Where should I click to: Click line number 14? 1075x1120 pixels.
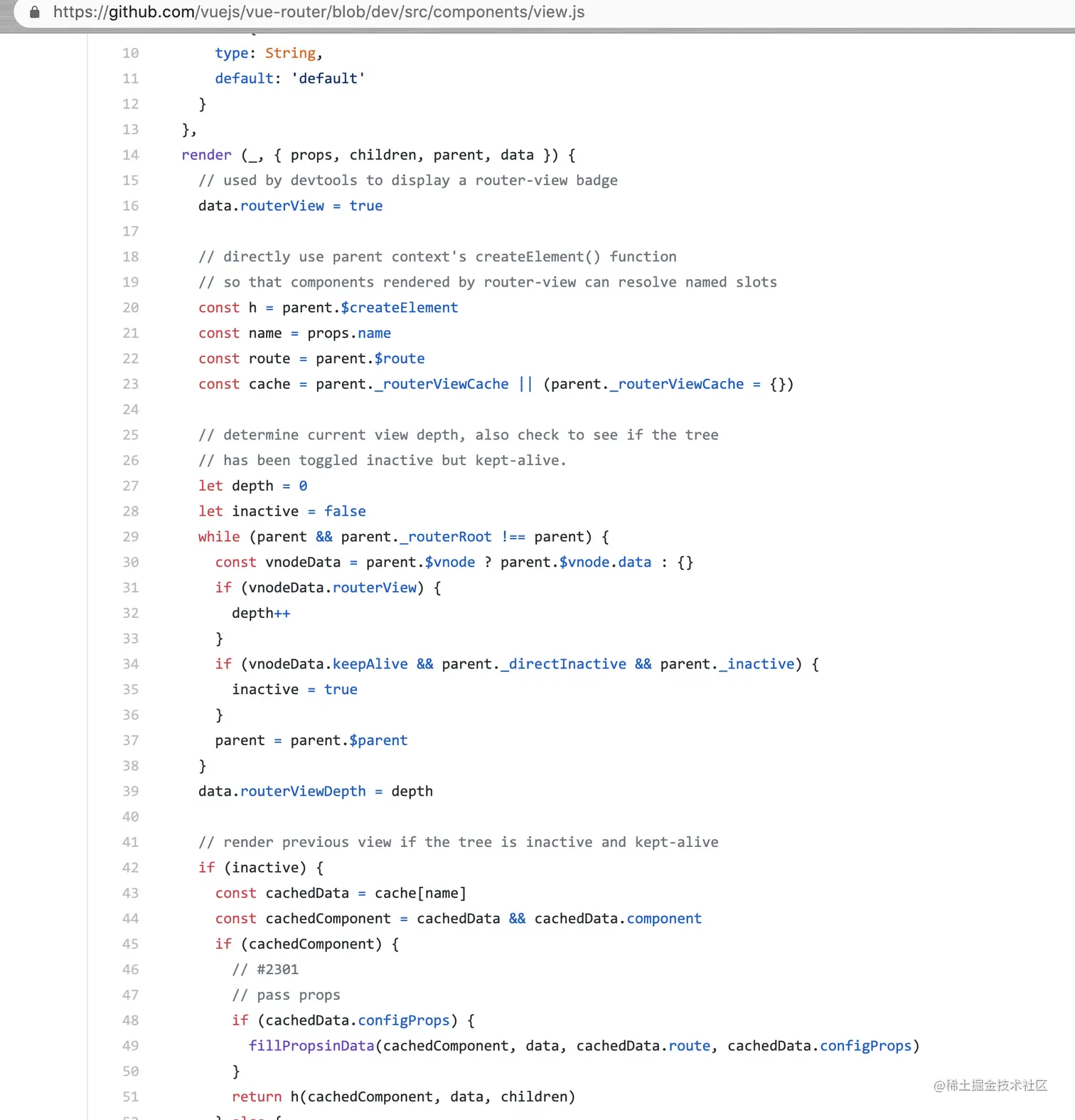(x=130, y=155)
